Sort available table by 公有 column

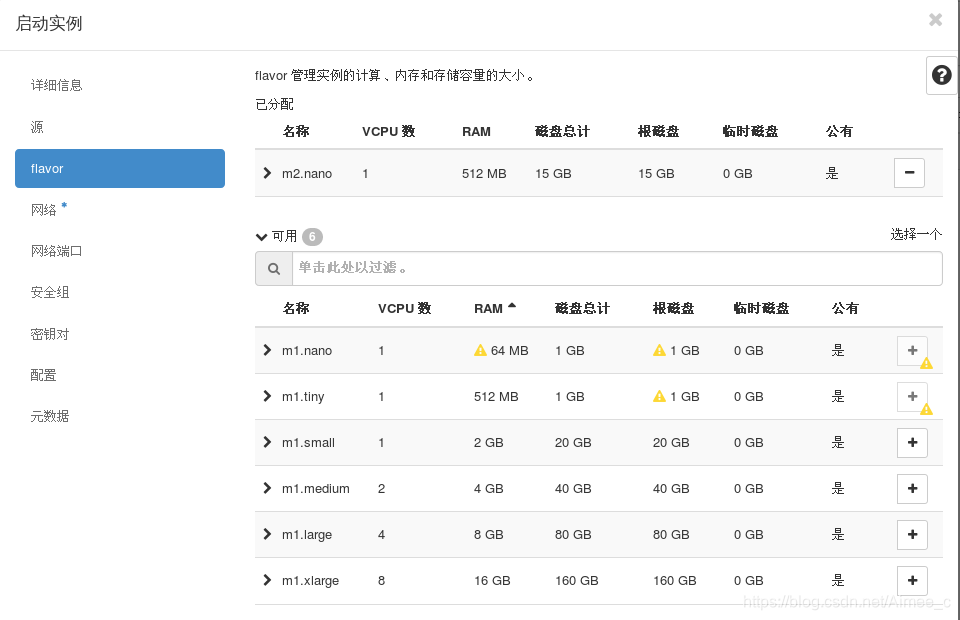tap(845, 308)
